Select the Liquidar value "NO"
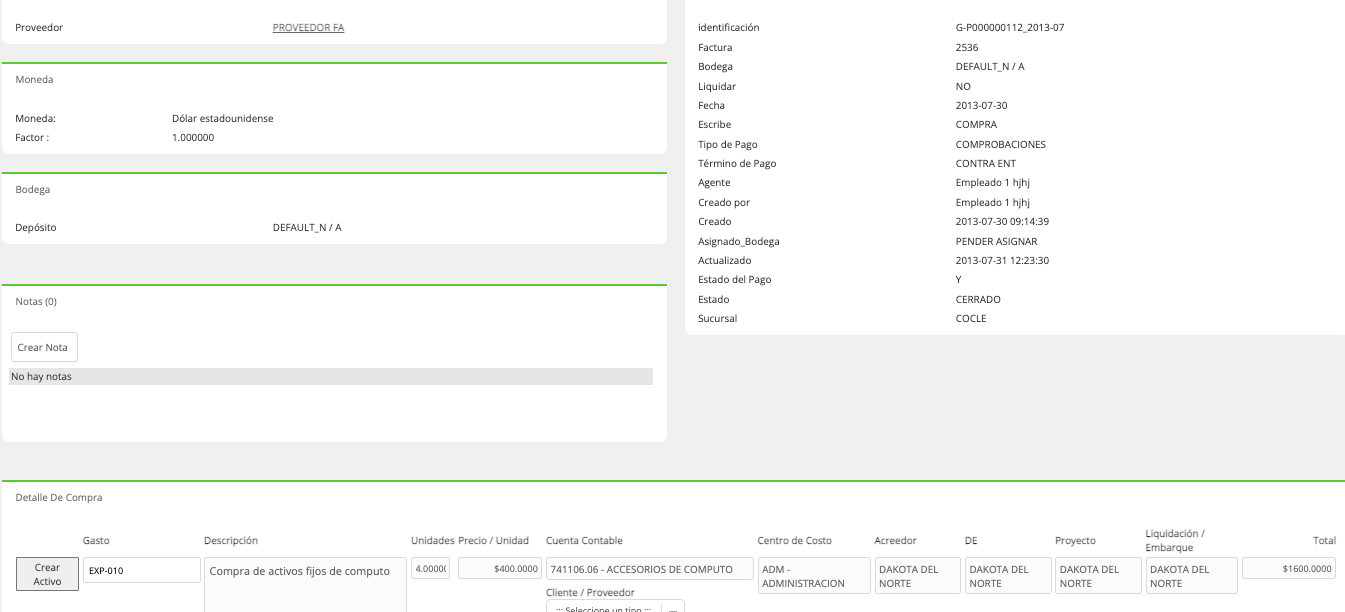This screenshot has width=1345, height=612. coord(963,86)
